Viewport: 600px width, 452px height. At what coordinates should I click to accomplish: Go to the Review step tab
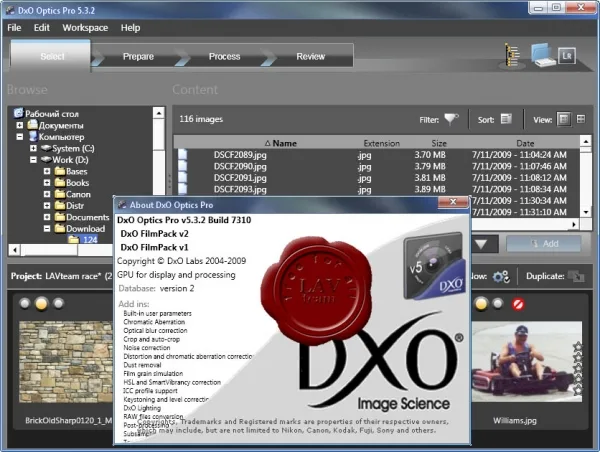coord(310,56)
